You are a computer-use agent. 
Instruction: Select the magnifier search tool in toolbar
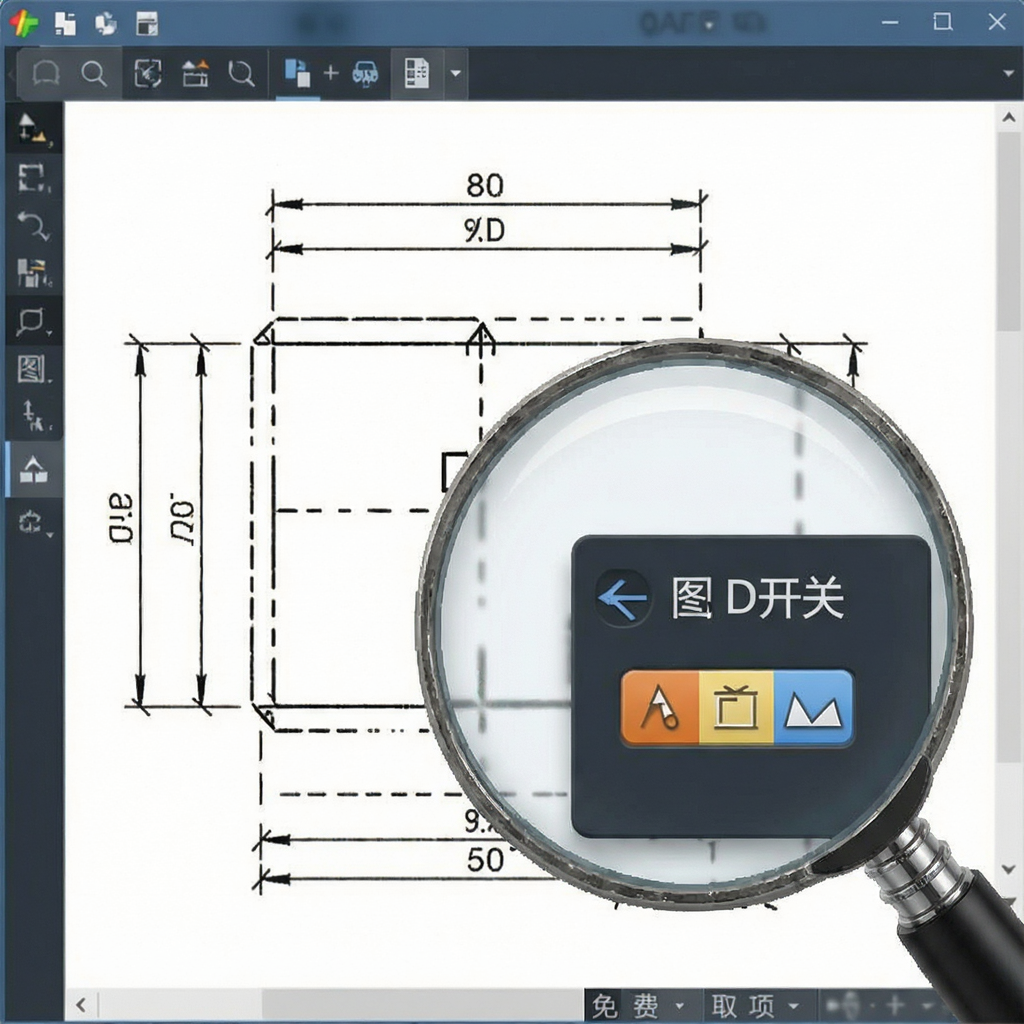[94, 74]
